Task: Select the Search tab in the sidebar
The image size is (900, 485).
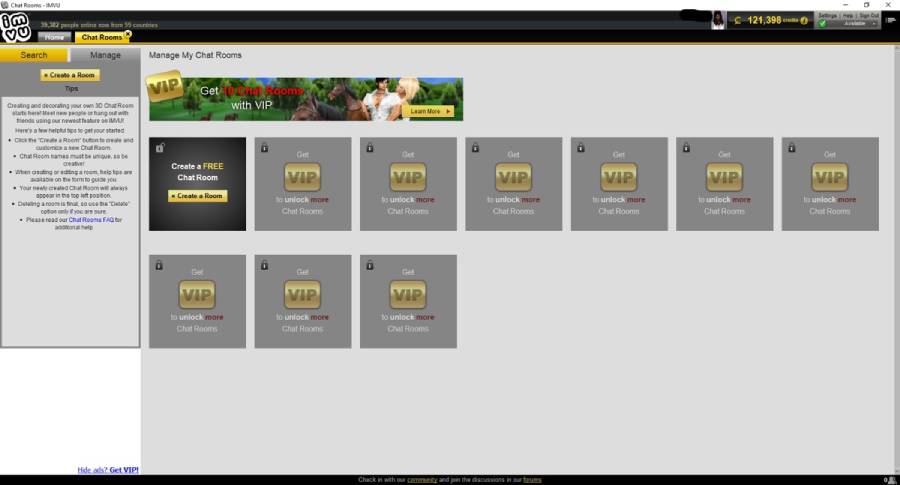Action: pyautogui.click(x=34, y=55)
